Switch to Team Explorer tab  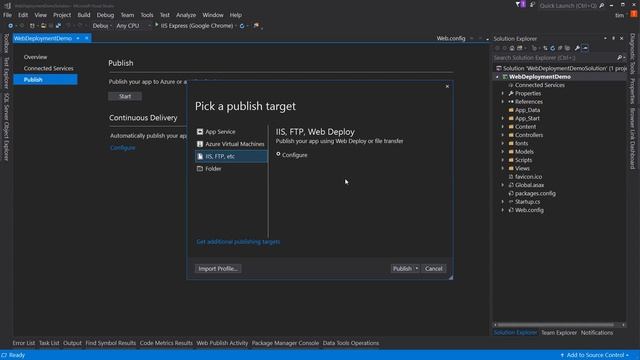coord(559,333)
